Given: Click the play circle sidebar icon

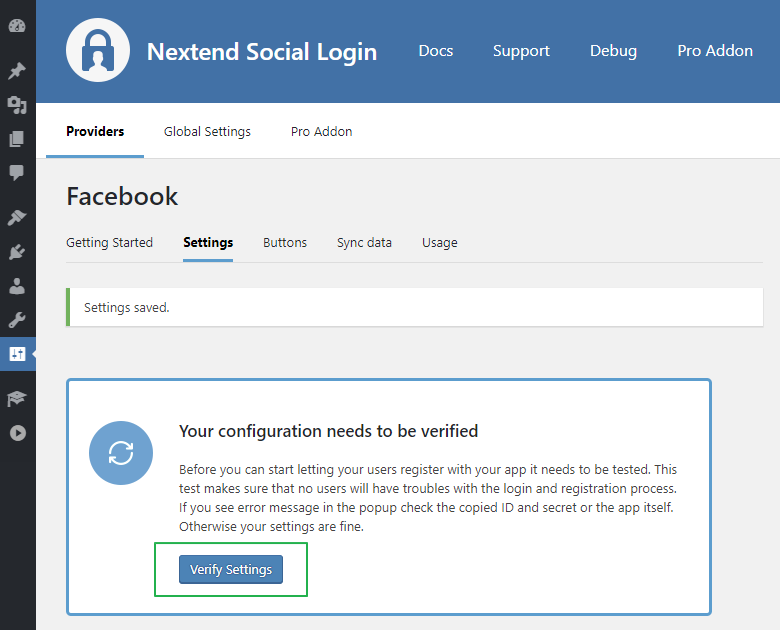Looking at the screenshot, I should point(17,433).
